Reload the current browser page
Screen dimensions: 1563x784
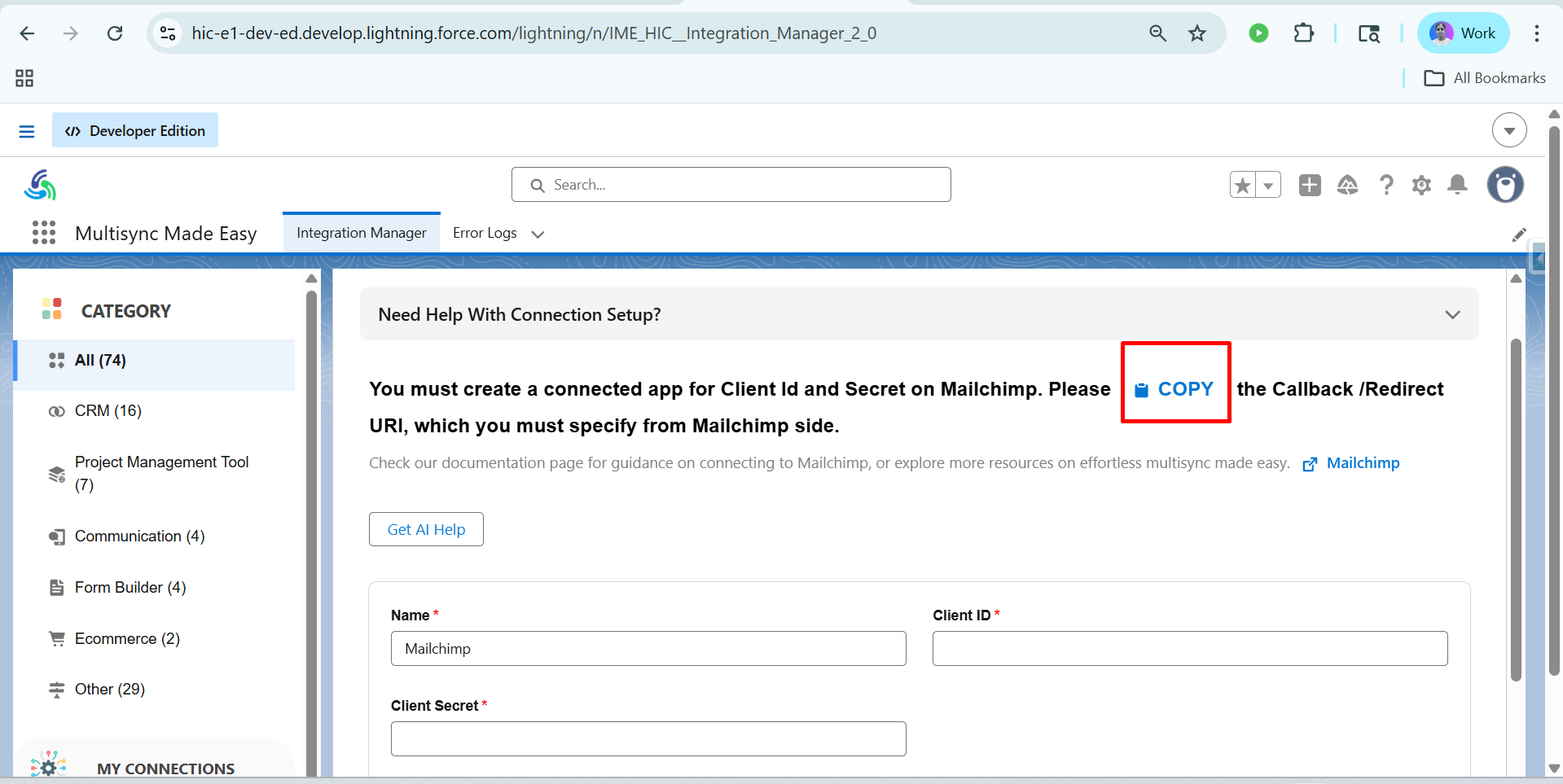click(115, 33)
